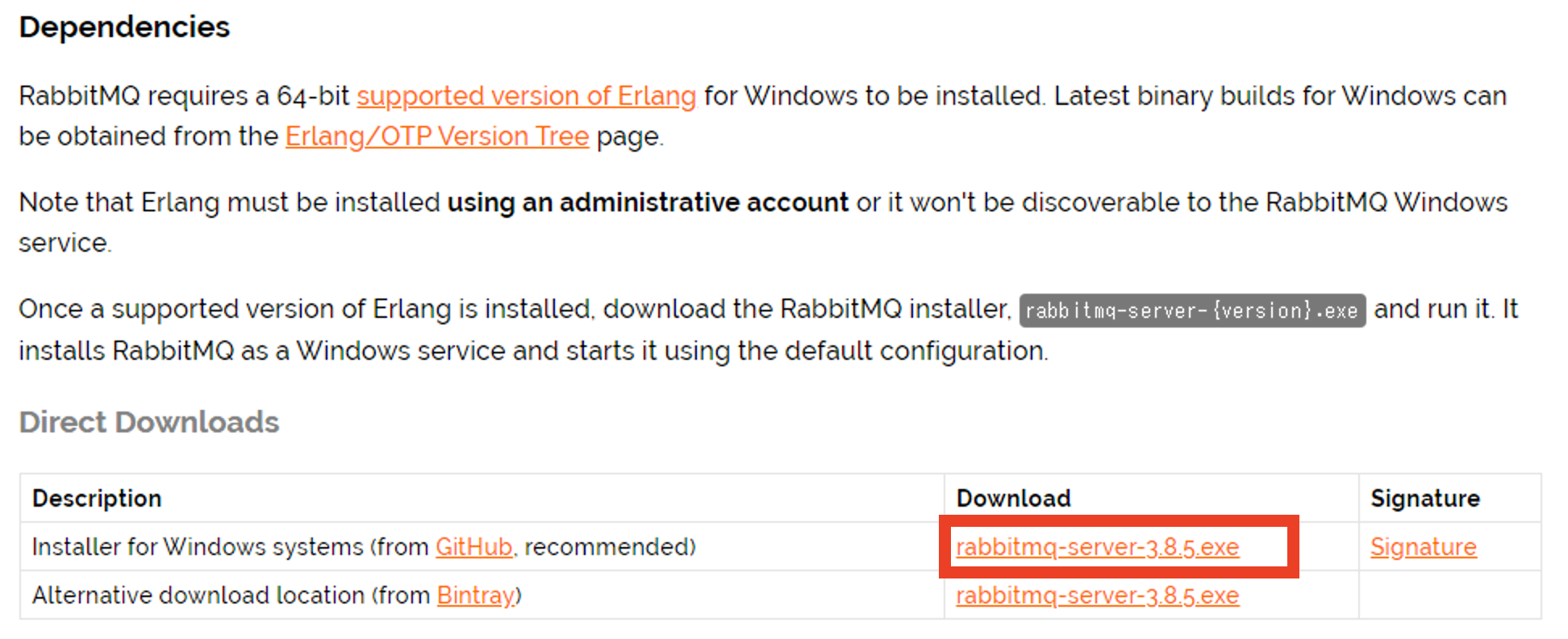Click the 'RabbitMQ requires a 64-bit' text
1568x639 pixels.
(x=184, y=96)
